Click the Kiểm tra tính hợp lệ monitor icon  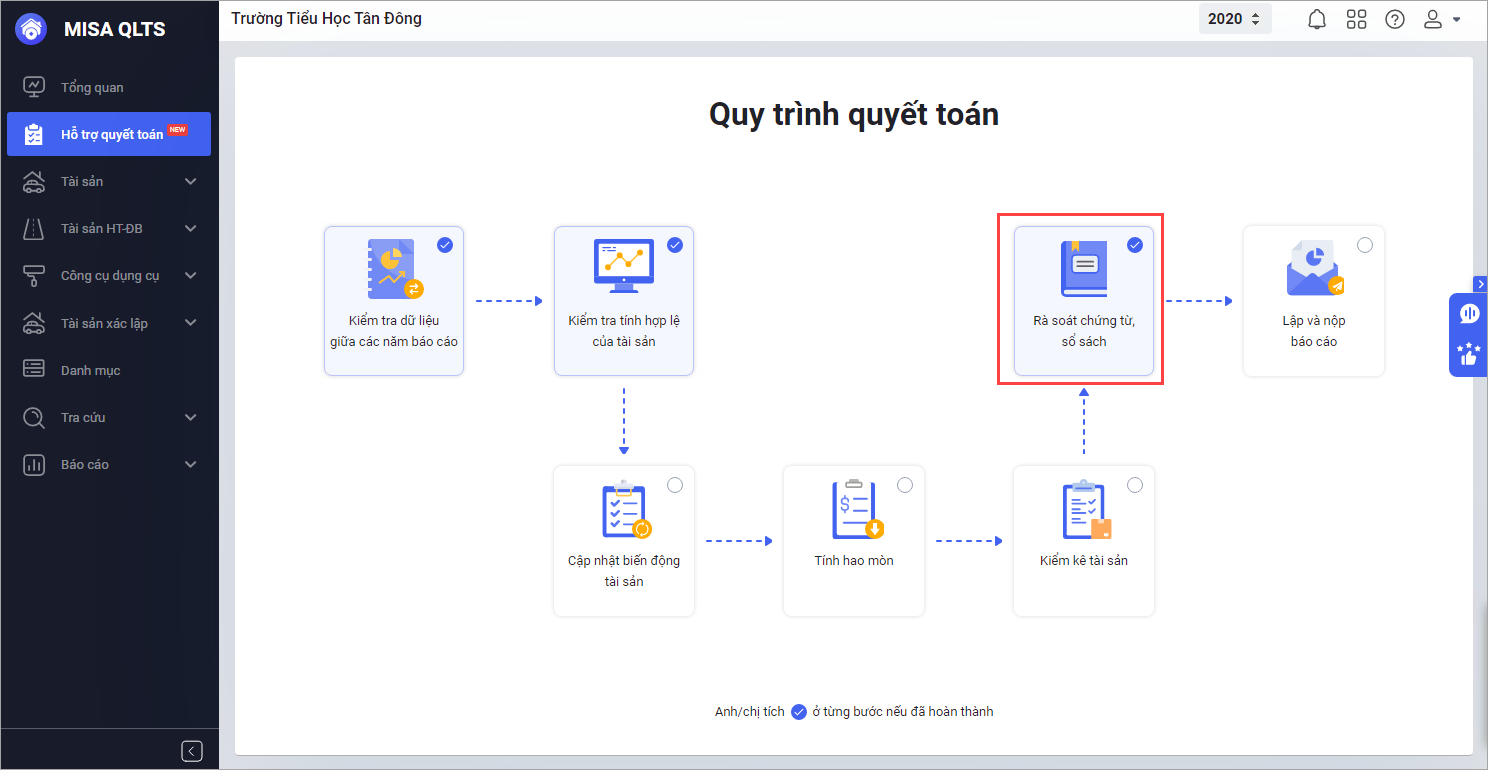pos(624,266)
